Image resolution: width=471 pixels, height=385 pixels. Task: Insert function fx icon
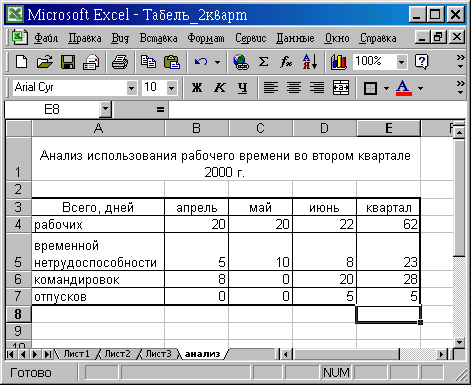pyautogui.click(x=286, y=62)
